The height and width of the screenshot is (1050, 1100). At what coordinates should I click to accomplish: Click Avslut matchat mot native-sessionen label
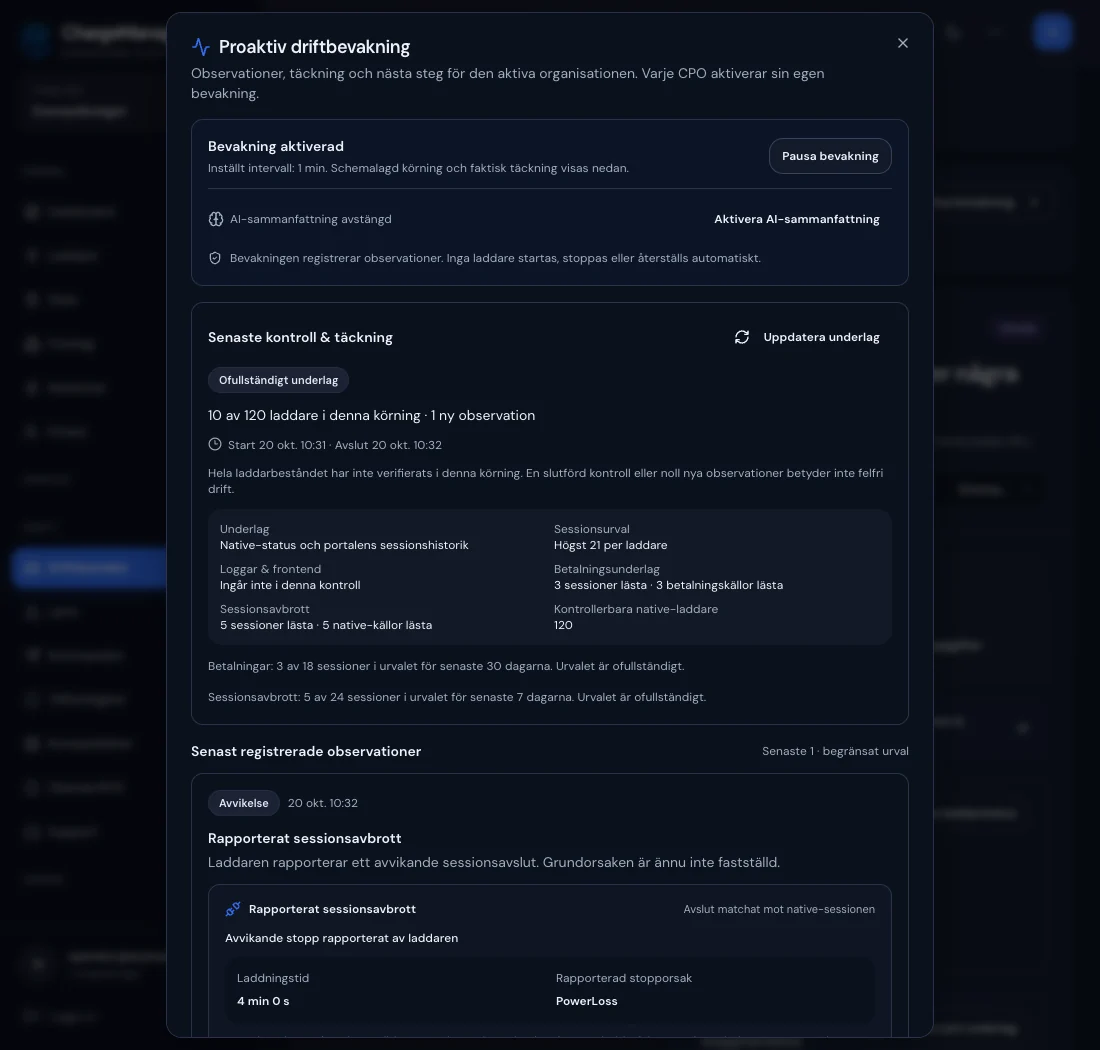pyautogui.click(x=779, y=909)
